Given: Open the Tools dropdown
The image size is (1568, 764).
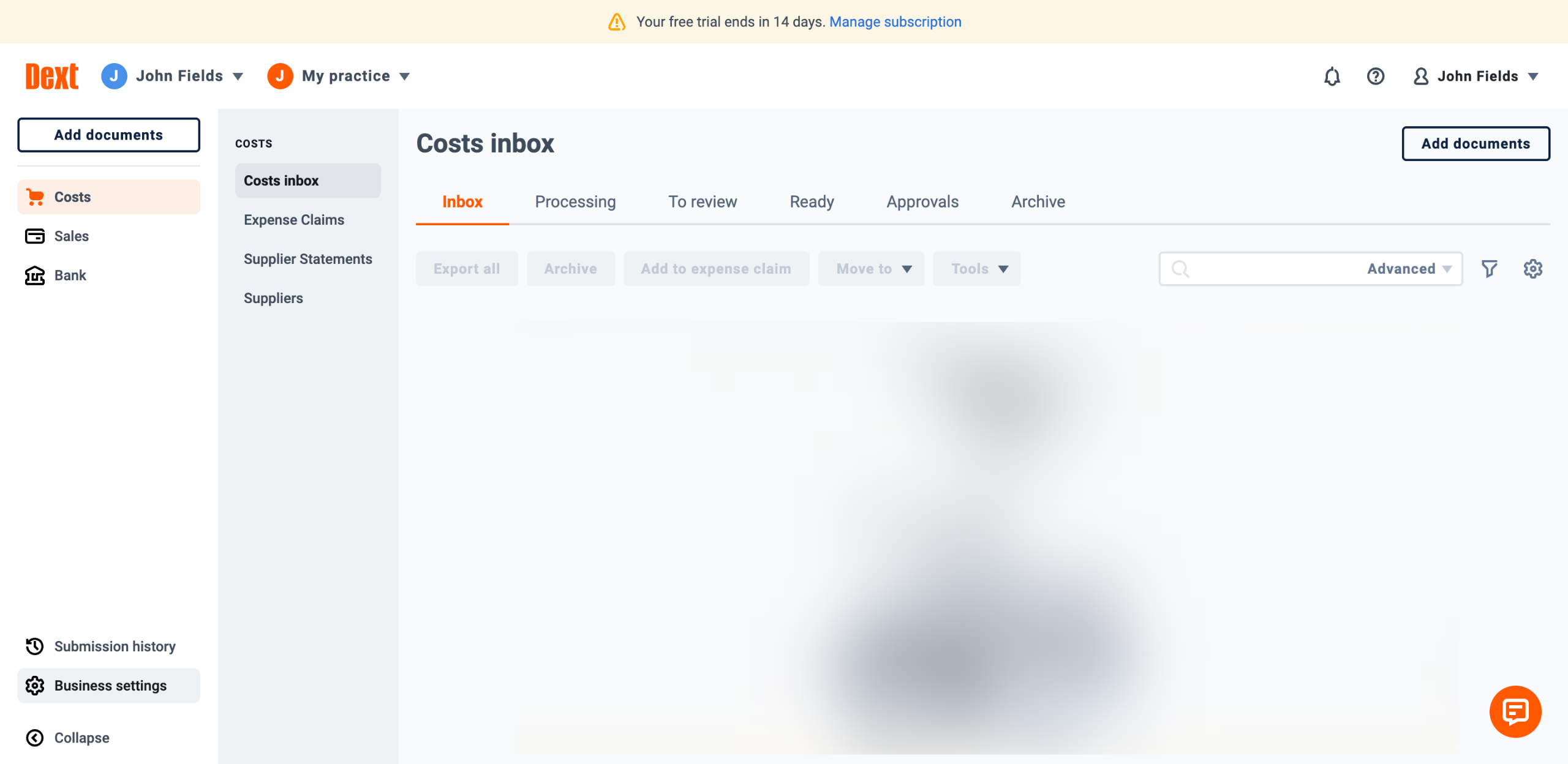Looking at the screenshot, I should pyautogui.click(x=977, y=269).
